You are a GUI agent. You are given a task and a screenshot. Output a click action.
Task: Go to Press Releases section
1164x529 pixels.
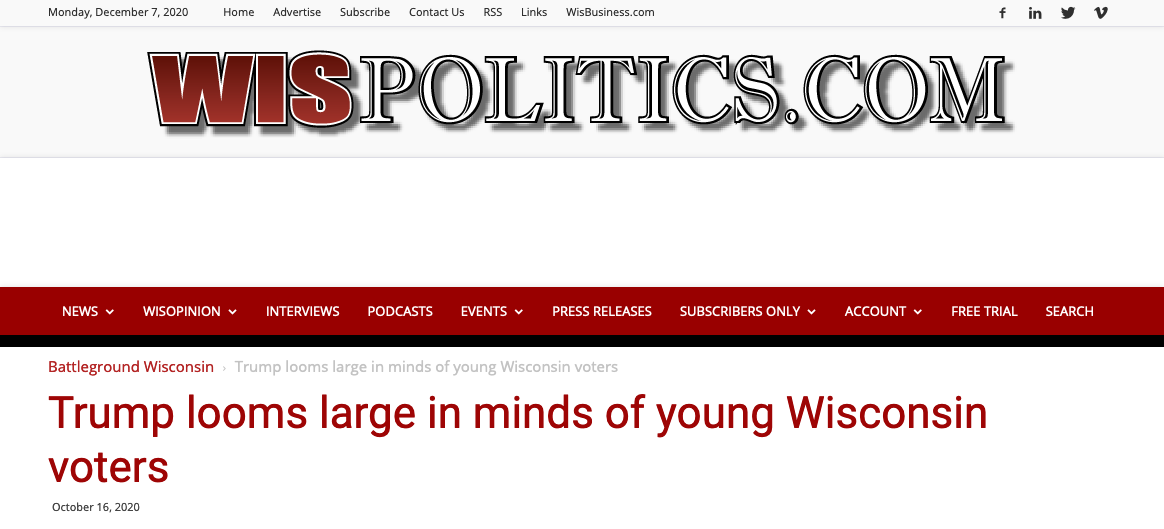tap(602, 311)
